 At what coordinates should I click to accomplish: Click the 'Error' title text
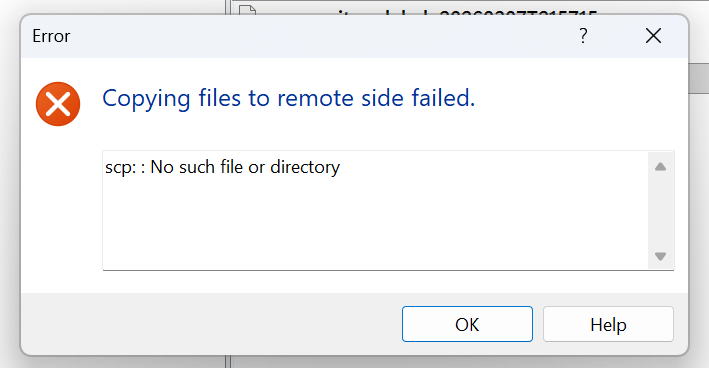pos(51,36)
